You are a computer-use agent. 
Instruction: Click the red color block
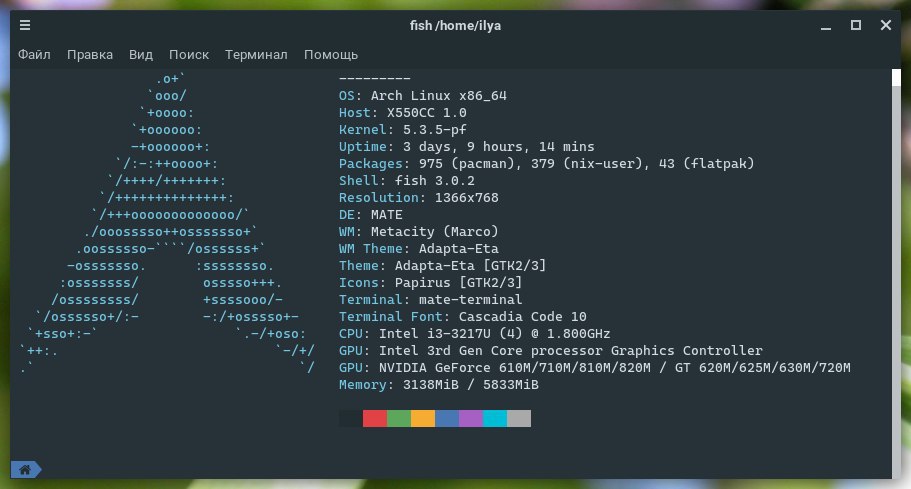(x=375, y=418)
